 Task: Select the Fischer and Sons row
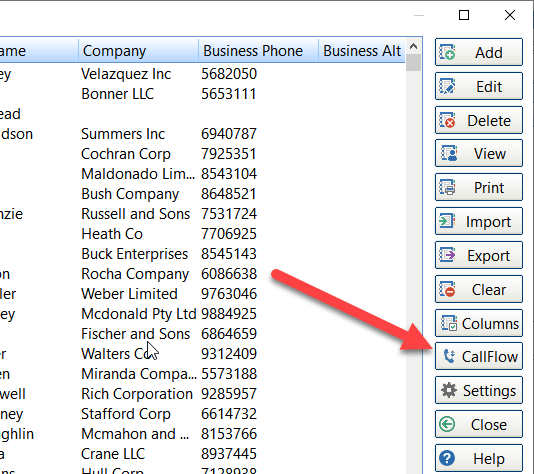203,334
